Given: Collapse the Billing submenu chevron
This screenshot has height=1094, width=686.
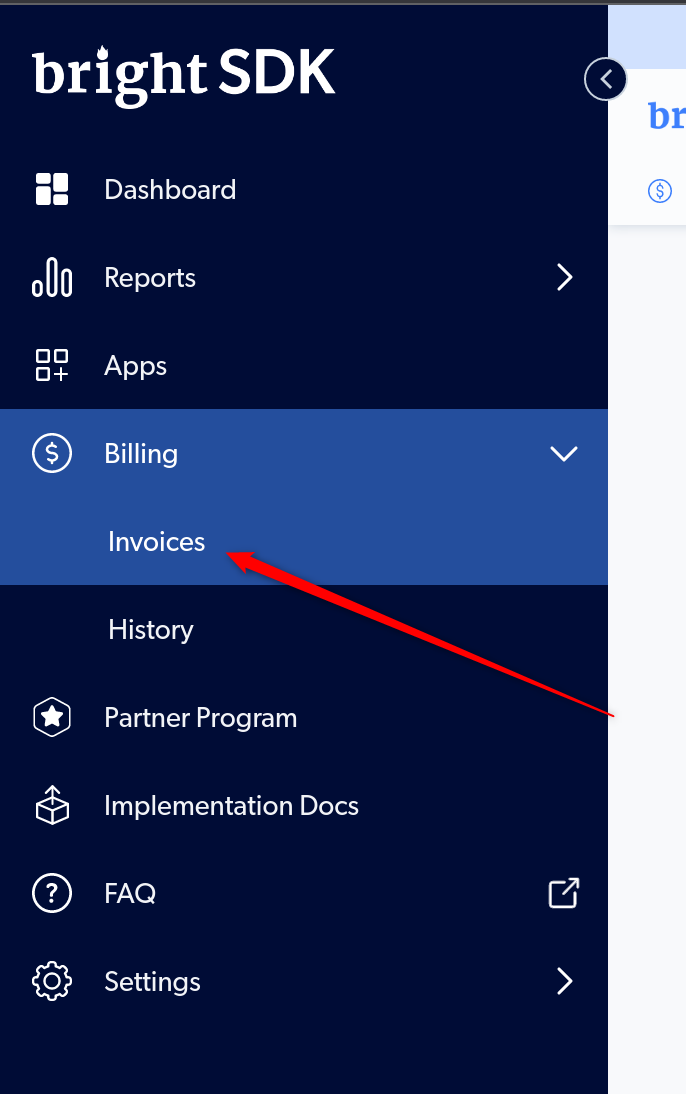Looking at the screenshot, I should coord(564,454).
